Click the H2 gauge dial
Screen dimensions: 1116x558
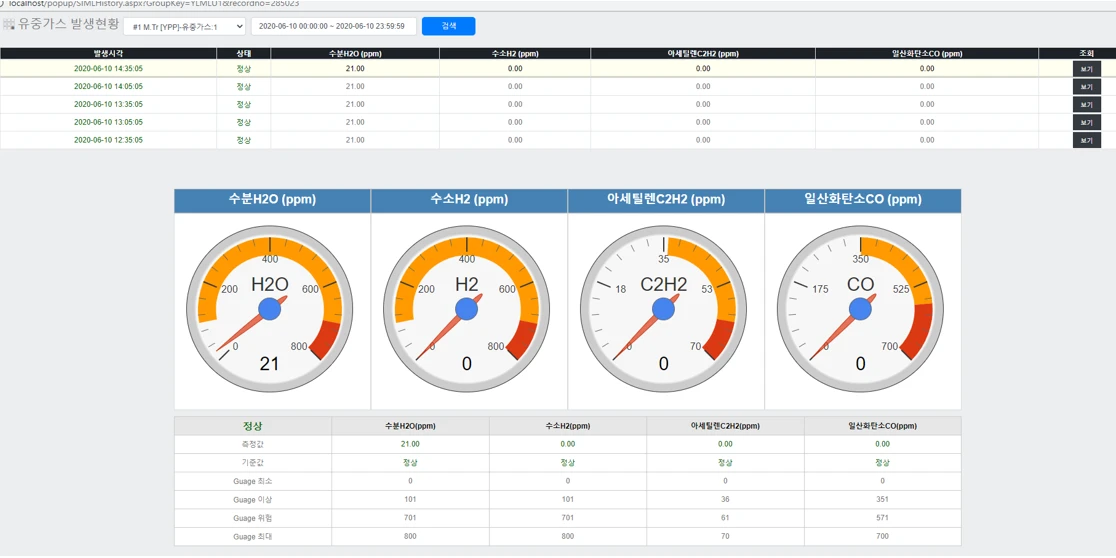click(466, 309)
